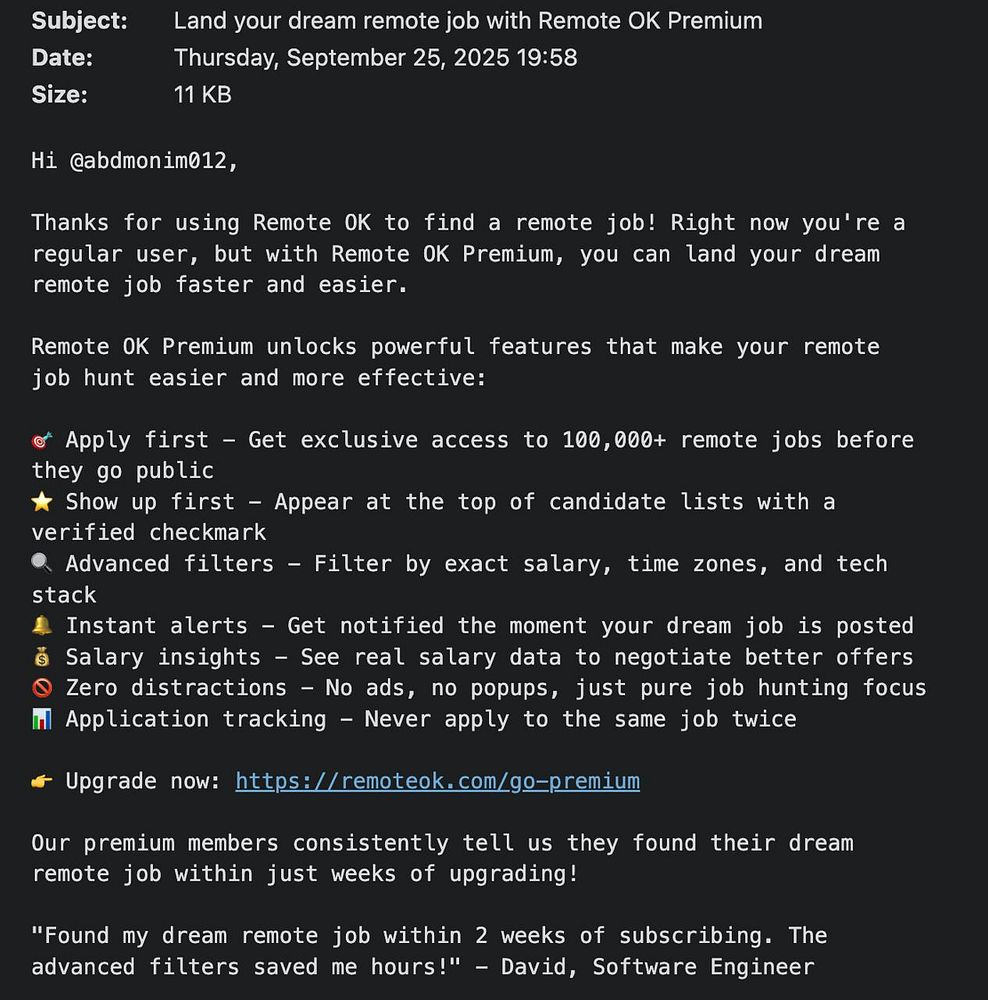
Task: Click the Subject field label
Action: (x=79, y=20)
